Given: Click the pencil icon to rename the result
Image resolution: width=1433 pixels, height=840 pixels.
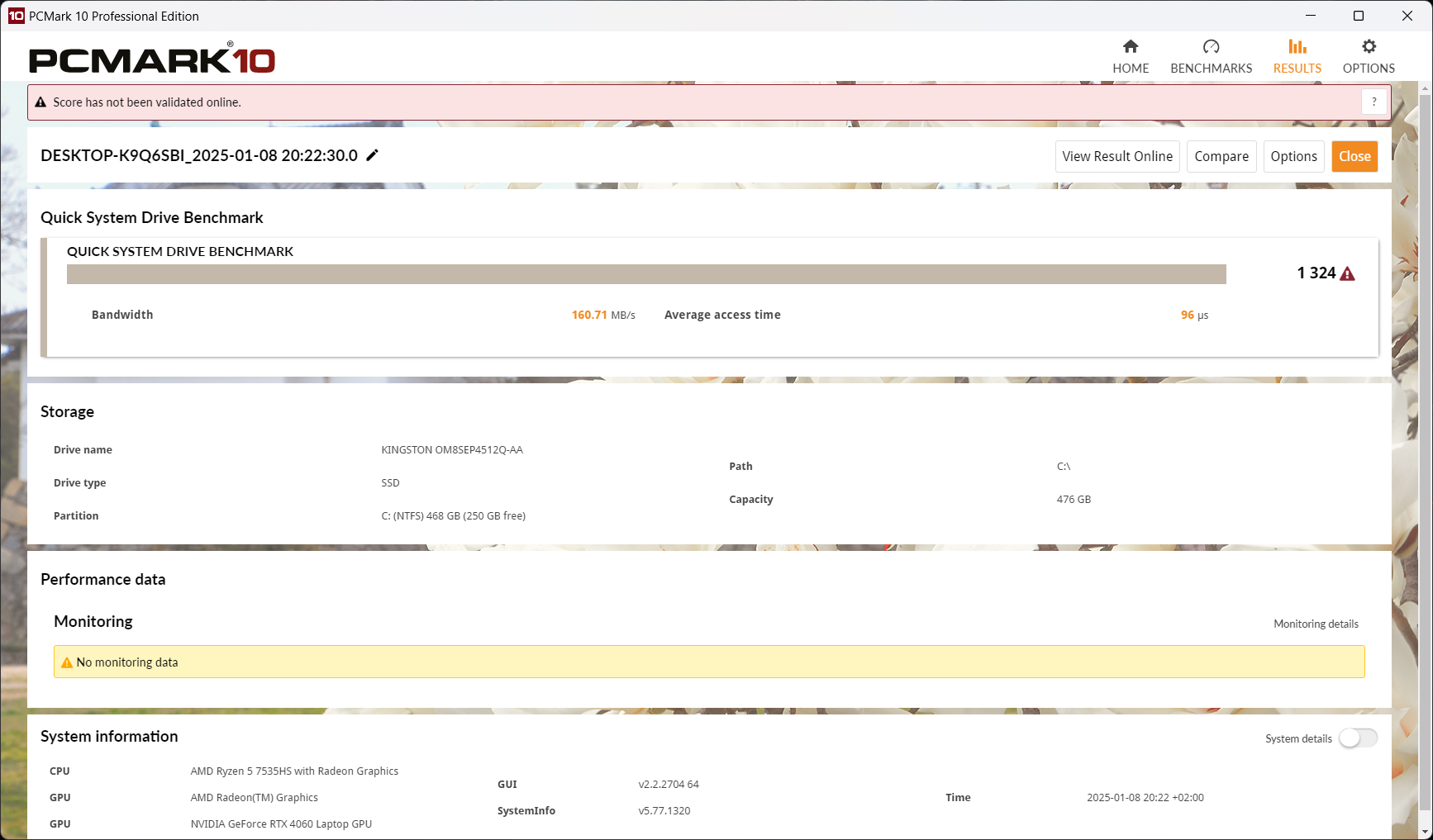Looking at the screenshot, I should click(x=373, y=155).
